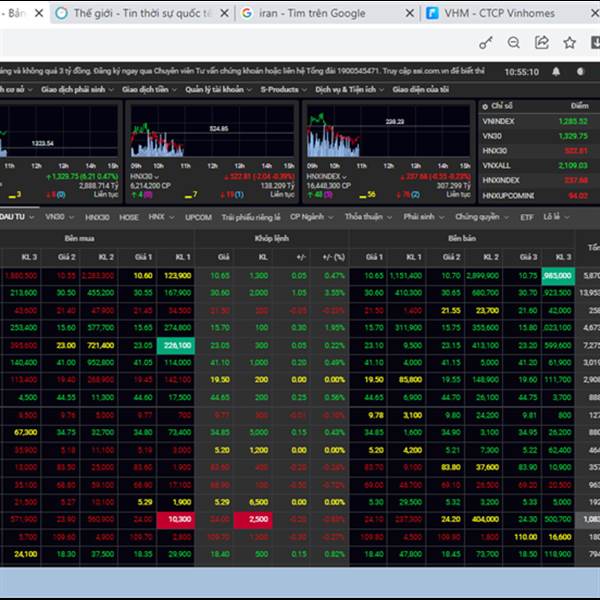Click the Bên mua group header
Screen dimensions: 600x600
79,238
